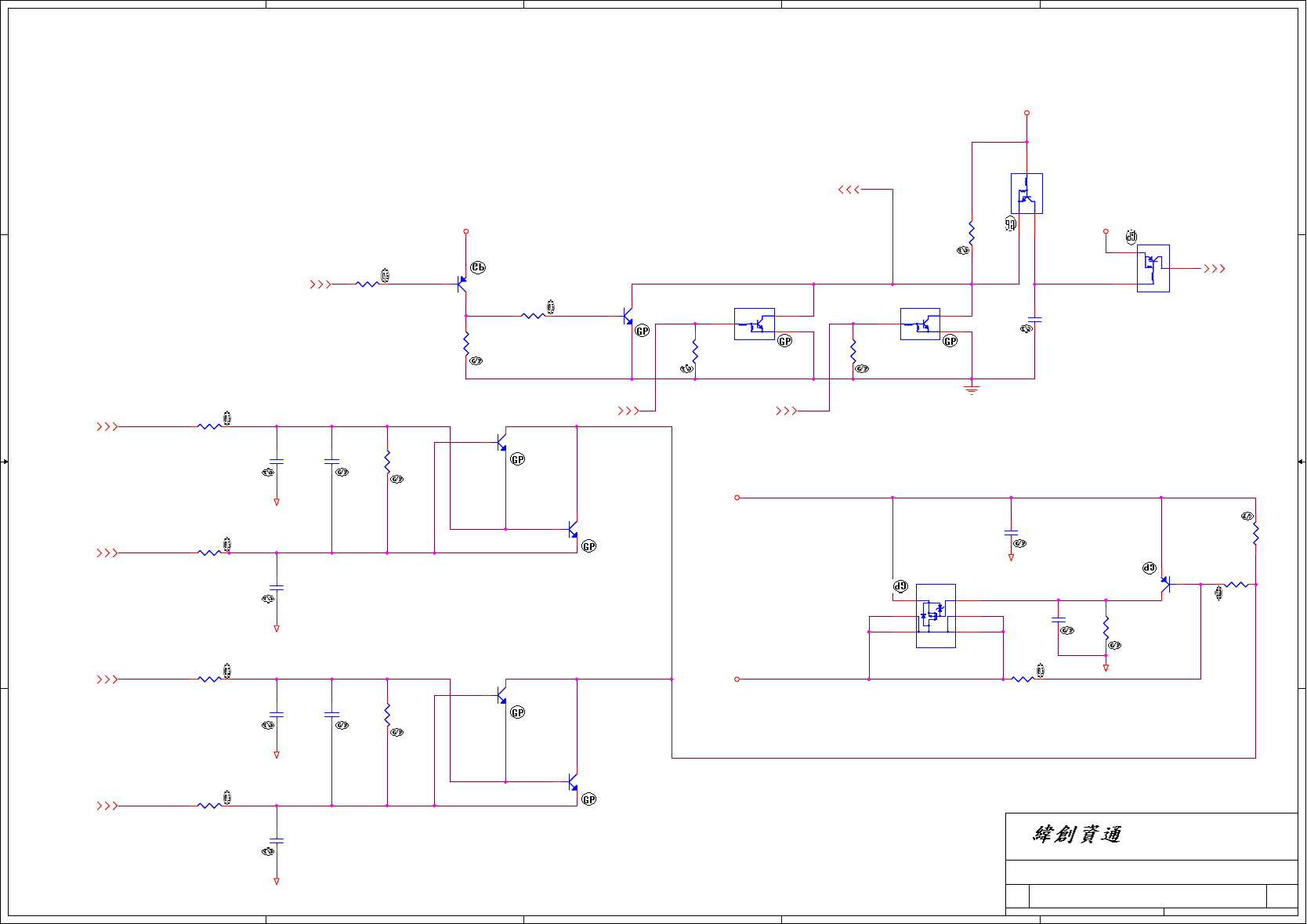Select the power terminal circle above the leftmost transistor
Screen dimensions: 1307x924
(465, 231)
